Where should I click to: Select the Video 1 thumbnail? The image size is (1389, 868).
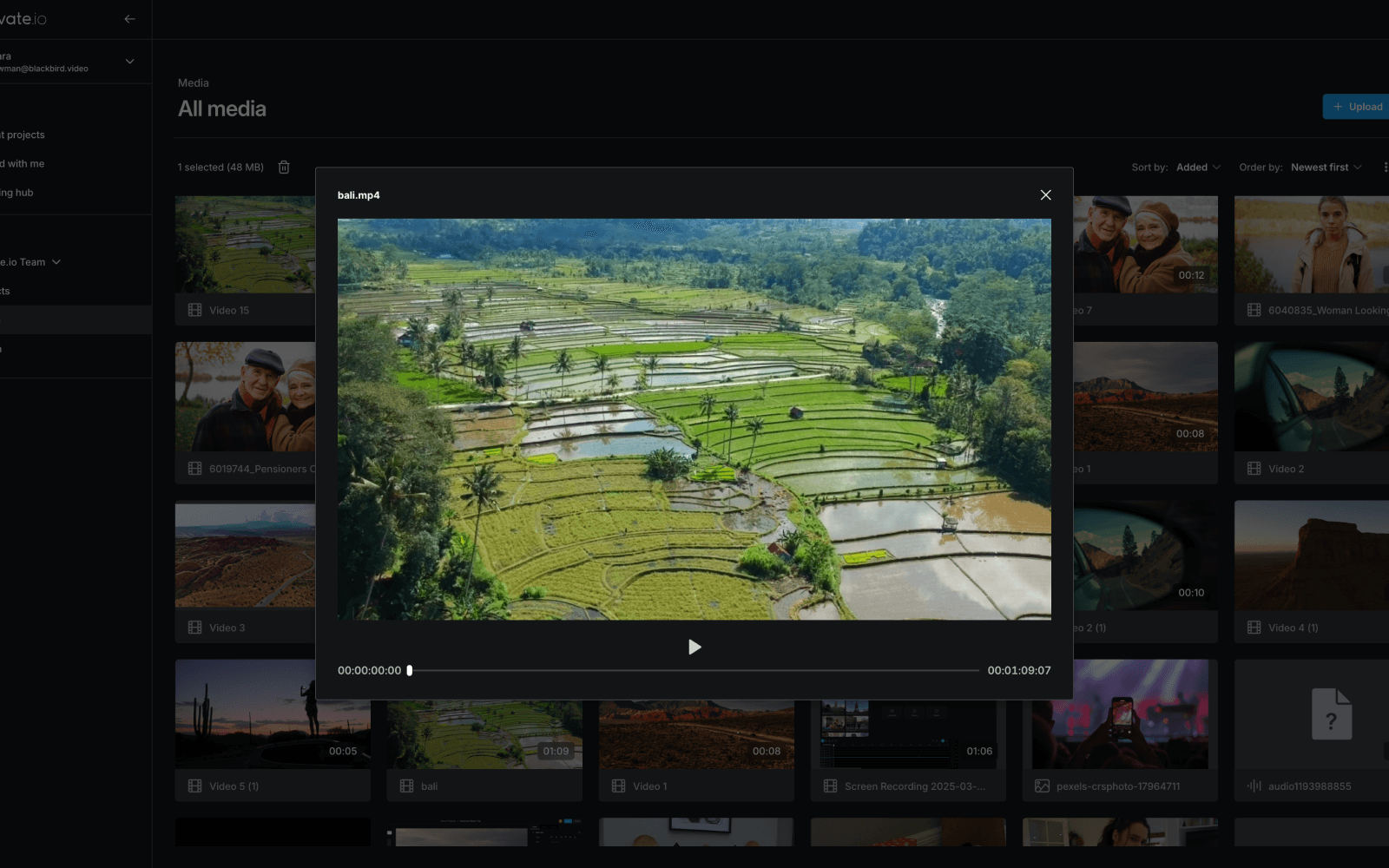(x=696, y=734)
